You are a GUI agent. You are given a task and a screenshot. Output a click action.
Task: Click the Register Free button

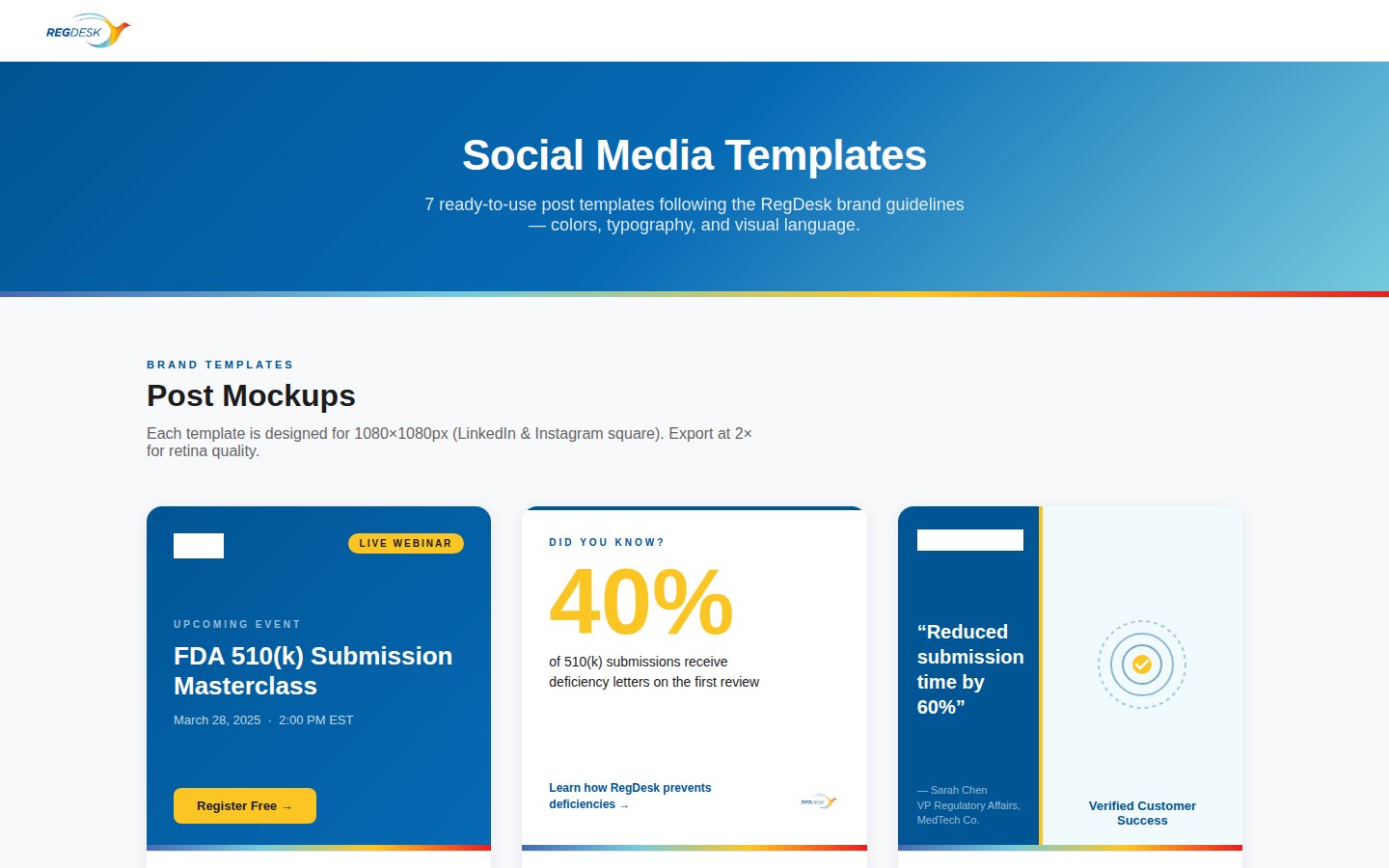[x=245, y=806]
